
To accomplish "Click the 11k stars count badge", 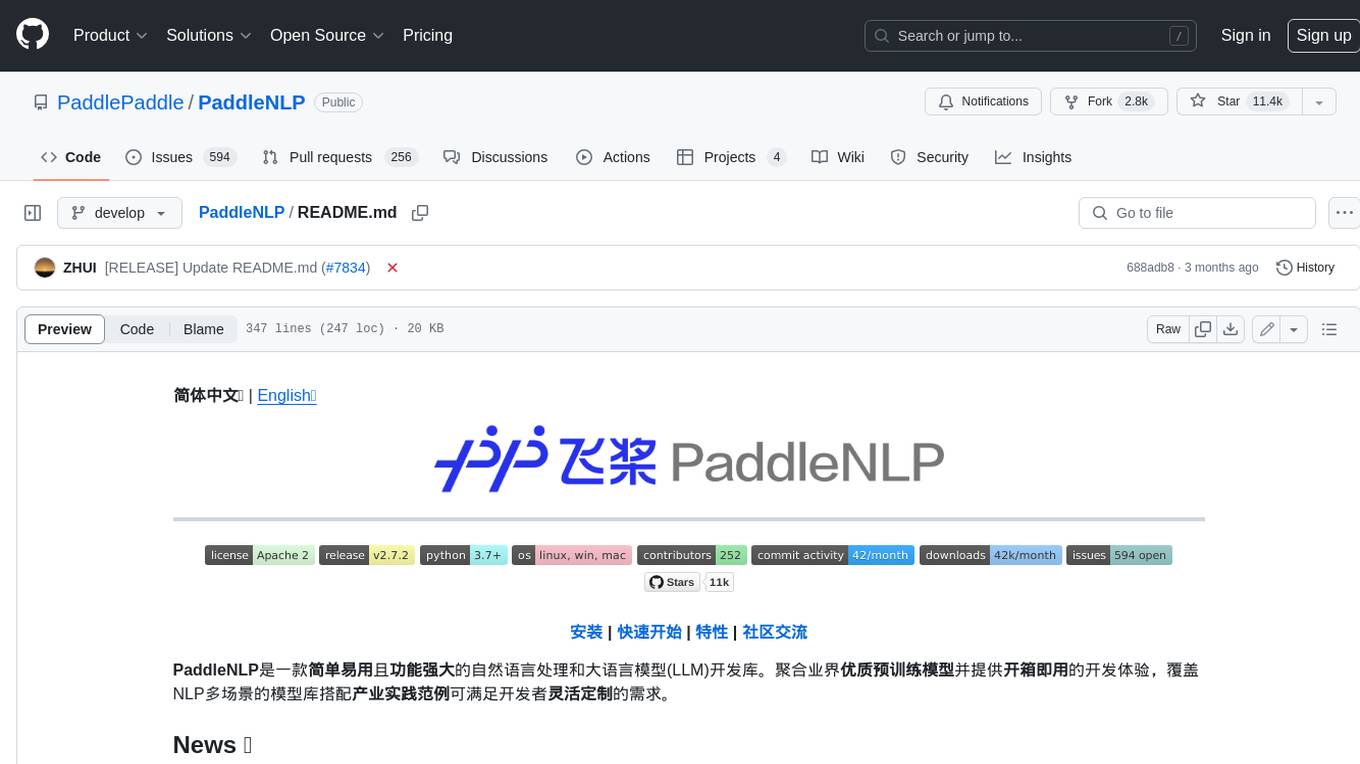I will click(x=720, y=582).
